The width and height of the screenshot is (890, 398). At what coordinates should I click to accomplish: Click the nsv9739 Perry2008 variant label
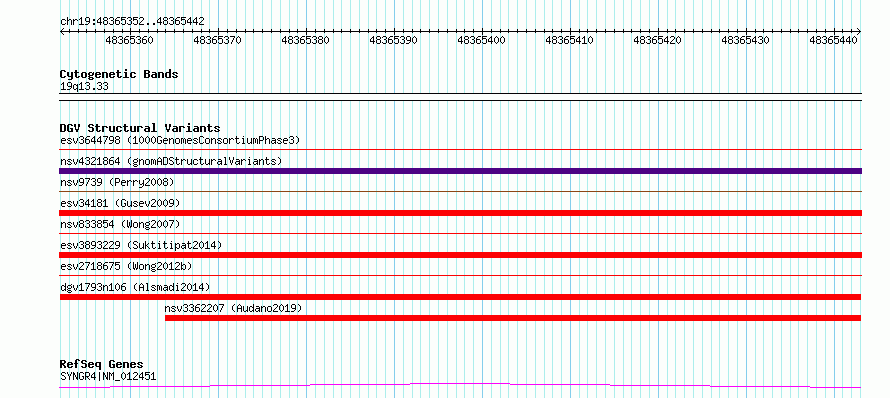117,182
